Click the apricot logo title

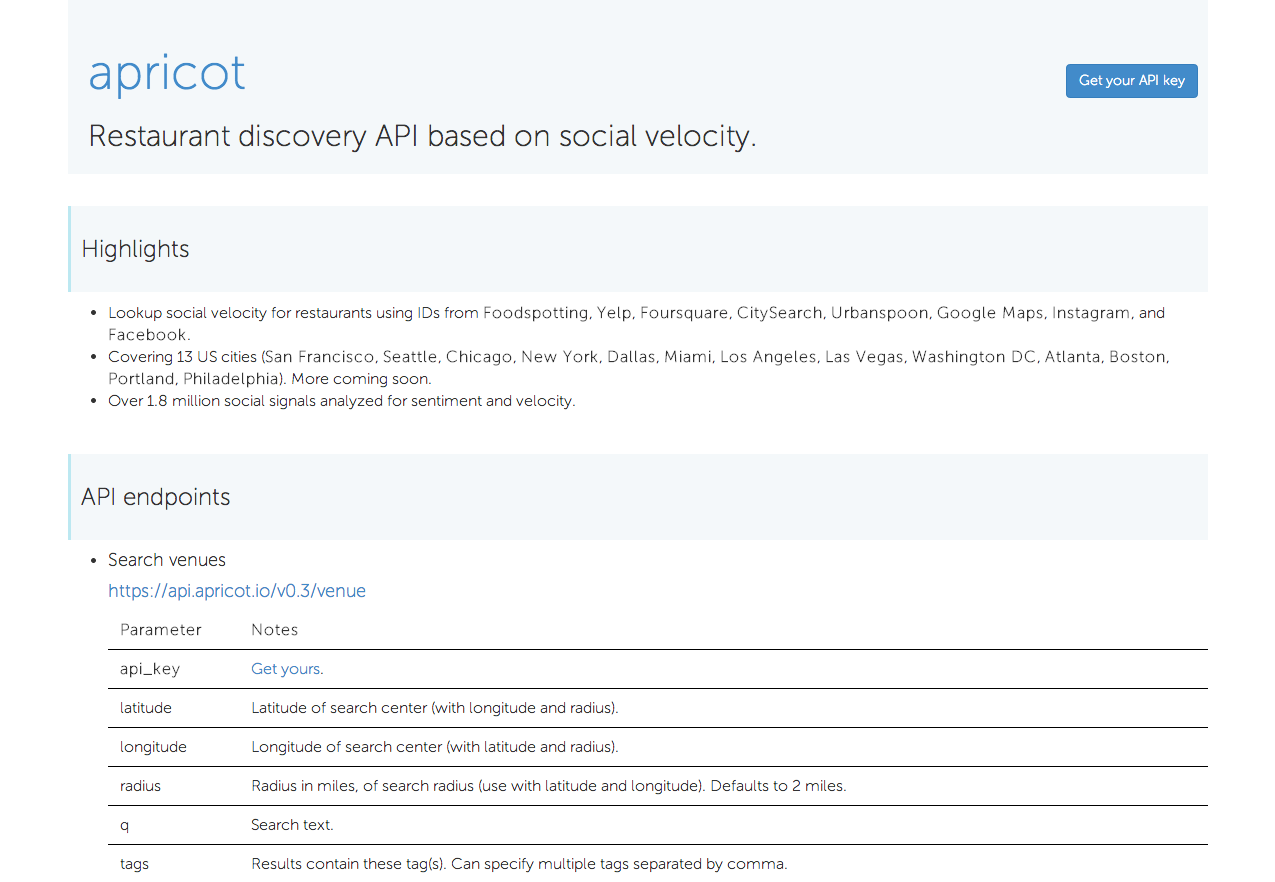coord(167,74)
